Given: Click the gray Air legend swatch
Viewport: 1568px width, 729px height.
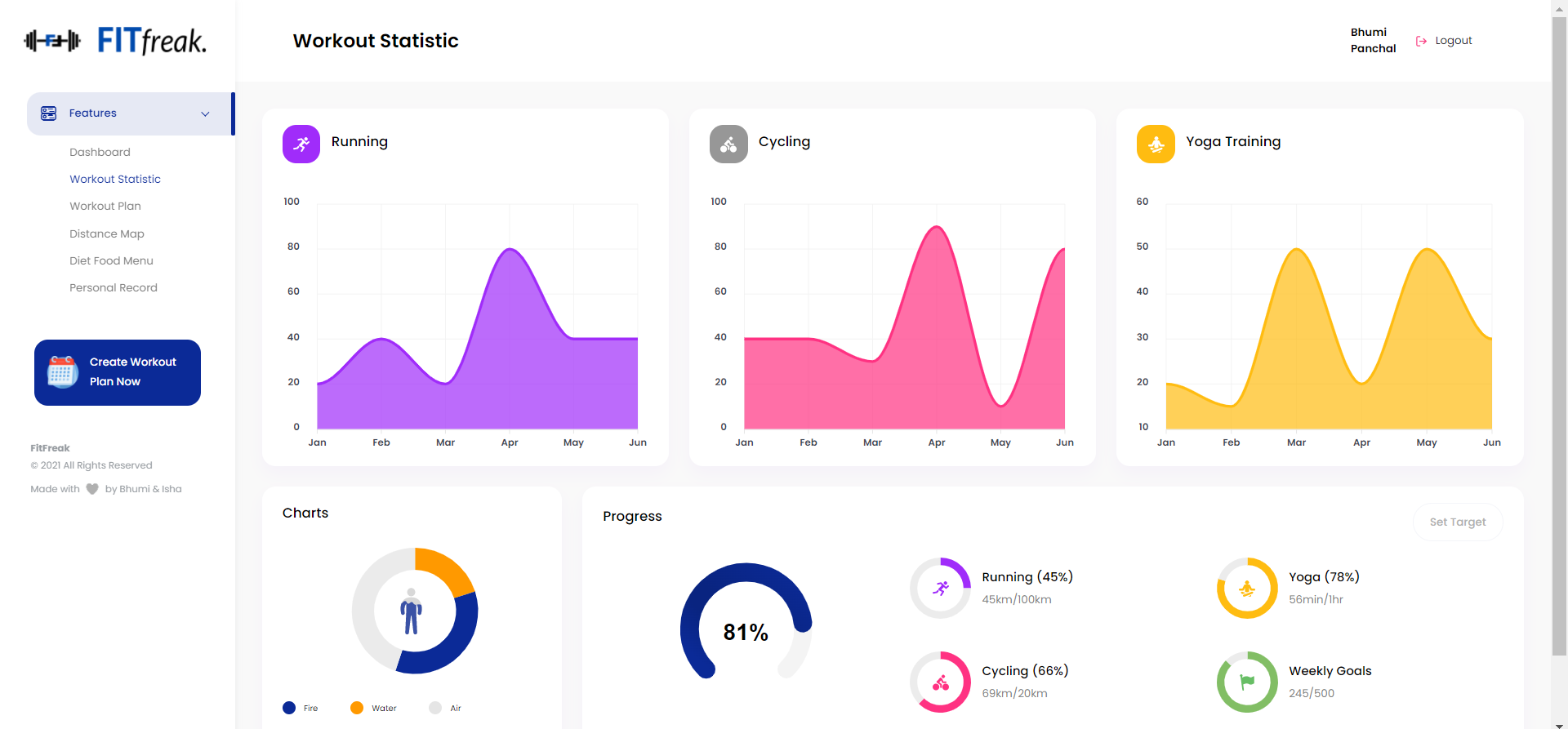Looking at the screenshot, I should point(435,708).
